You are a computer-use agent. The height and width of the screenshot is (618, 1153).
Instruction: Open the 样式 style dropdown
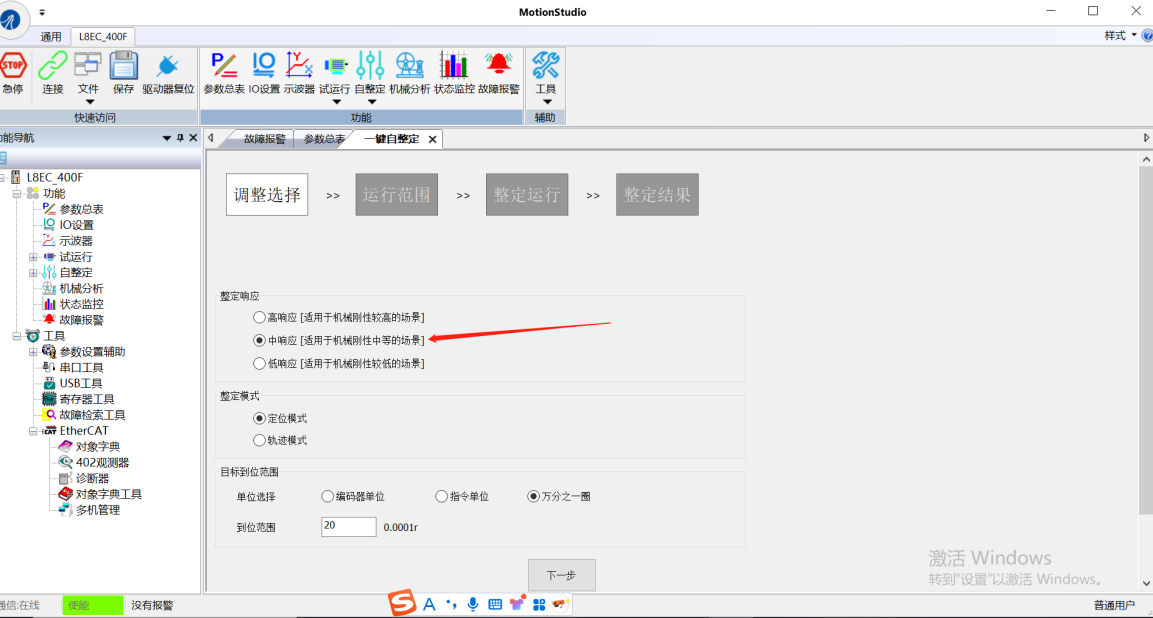point(1121,35)
